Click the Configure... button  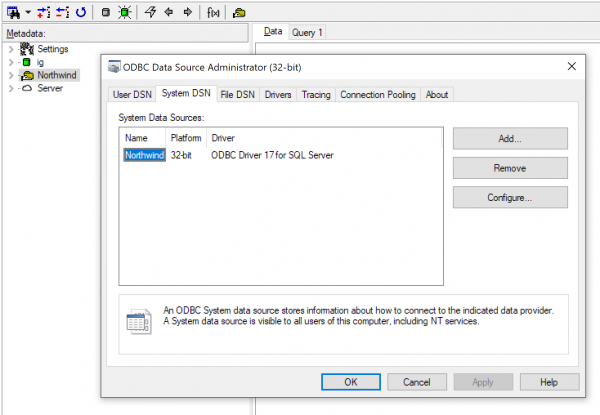point(510,197)
